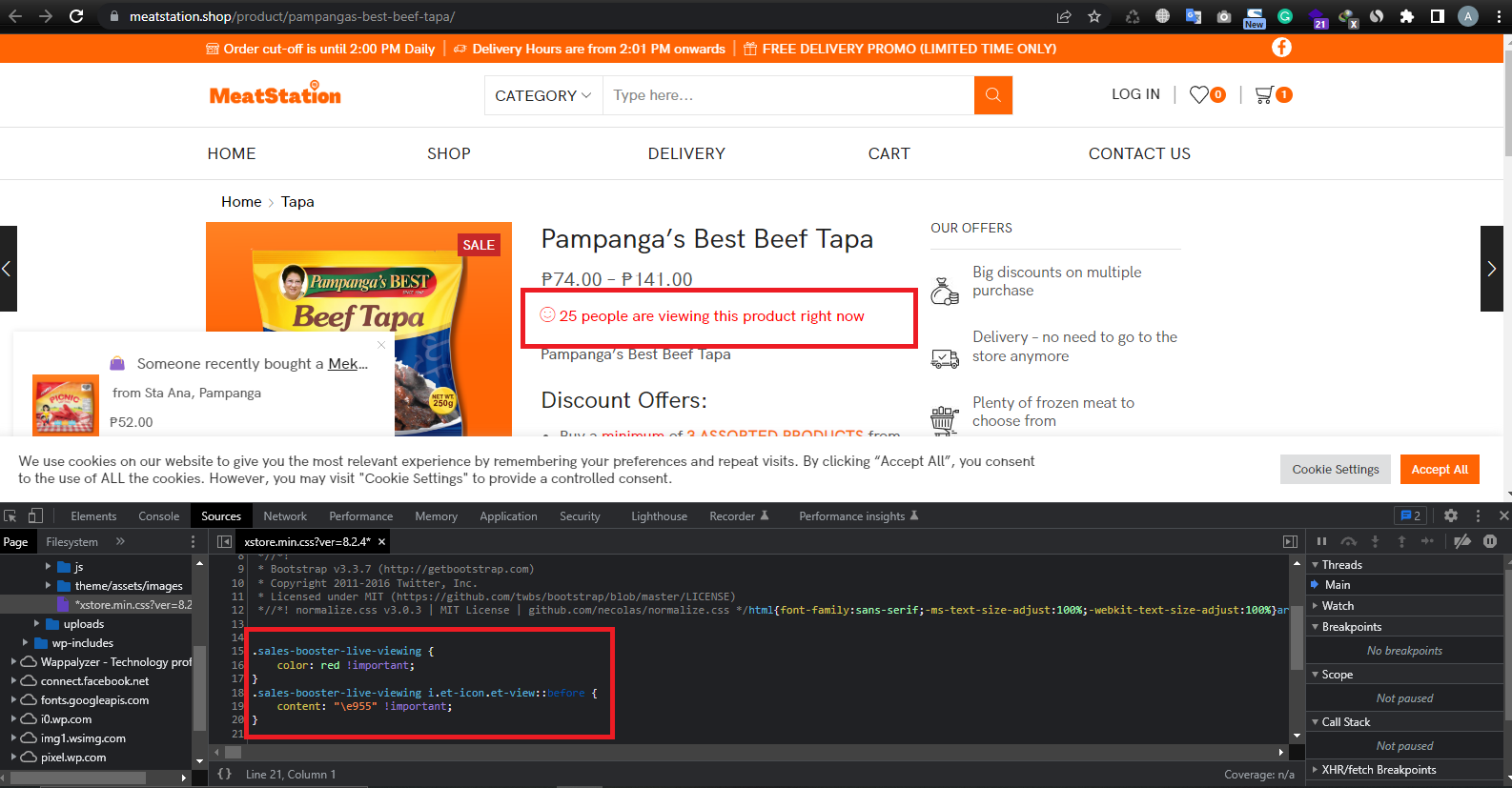This screenshot has height=788, width=1512.
Task: Click the orange search magnifier button
Action: (992, 95)
